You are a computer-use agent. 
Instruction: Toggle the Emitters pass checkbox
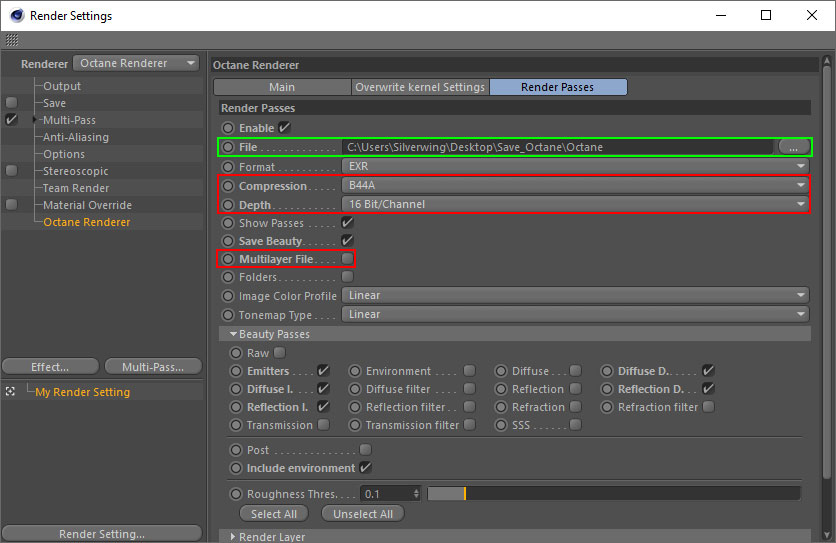pos(323,370)
